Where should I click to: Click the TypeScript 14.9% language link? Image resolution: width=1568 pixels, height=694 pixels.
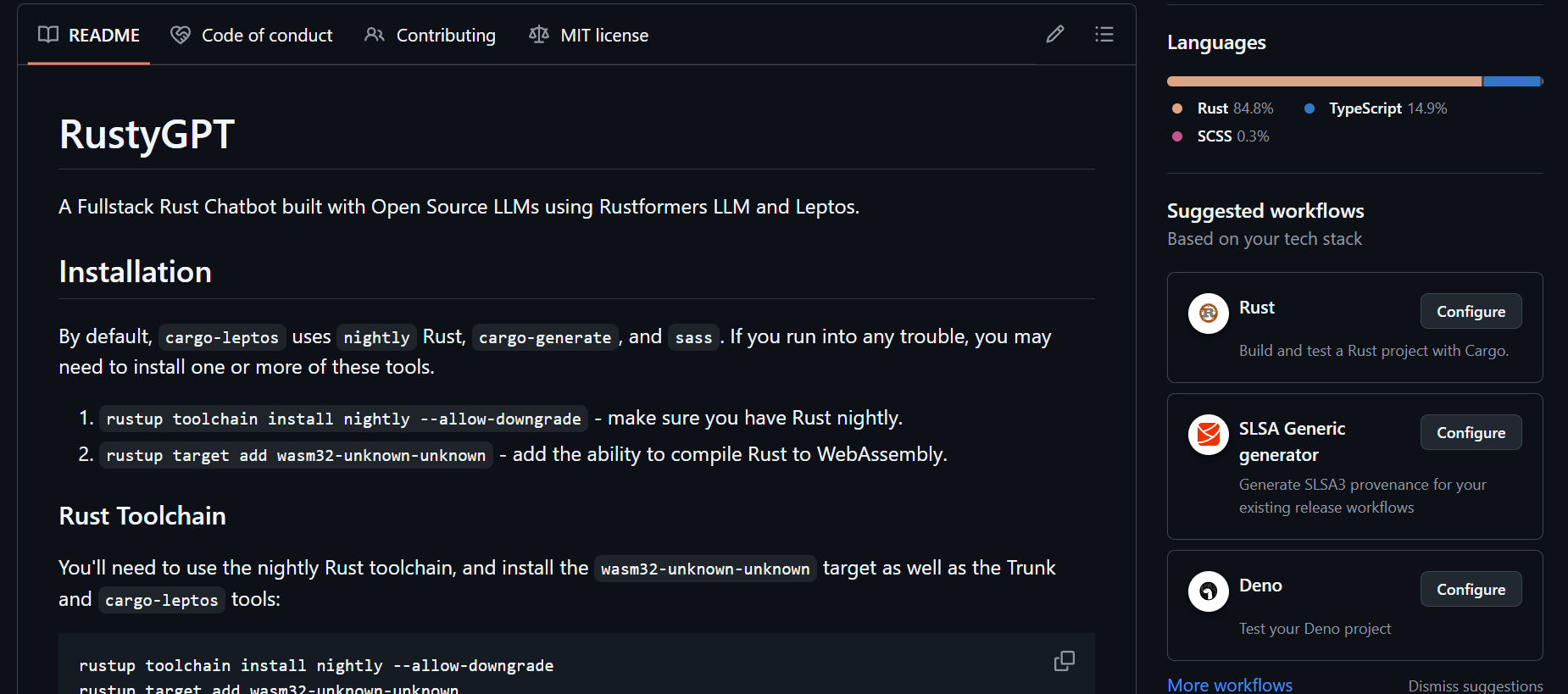point(1387,108)
